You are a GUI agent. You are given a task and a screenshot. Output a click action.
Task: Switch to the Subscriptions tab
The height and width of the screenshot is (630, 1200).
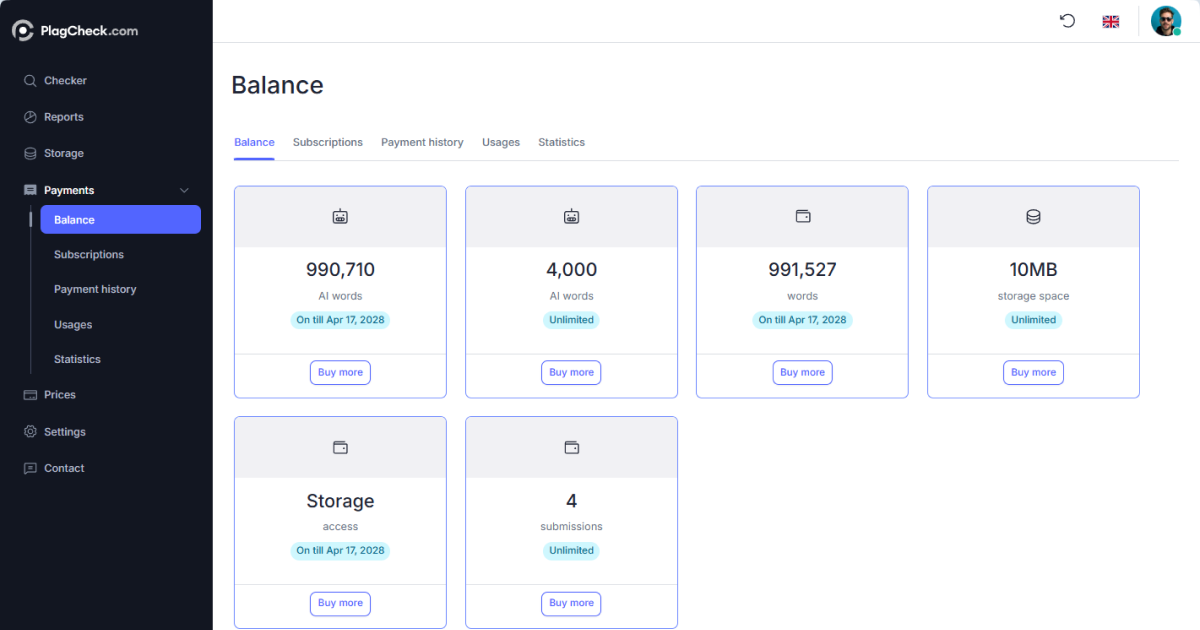click(327, 142)
